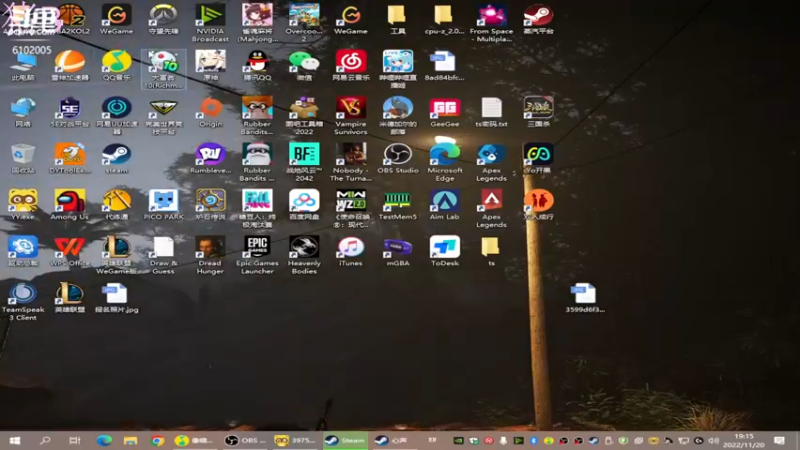
Task: Open Edge from the taskbar
Action: pyautogui.click(x=105, y=440)
